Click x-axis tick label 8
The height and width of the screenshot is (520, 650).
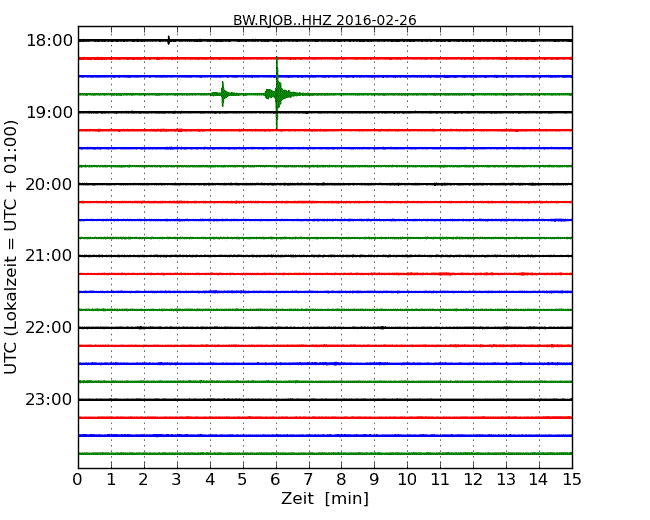point(341,480)
